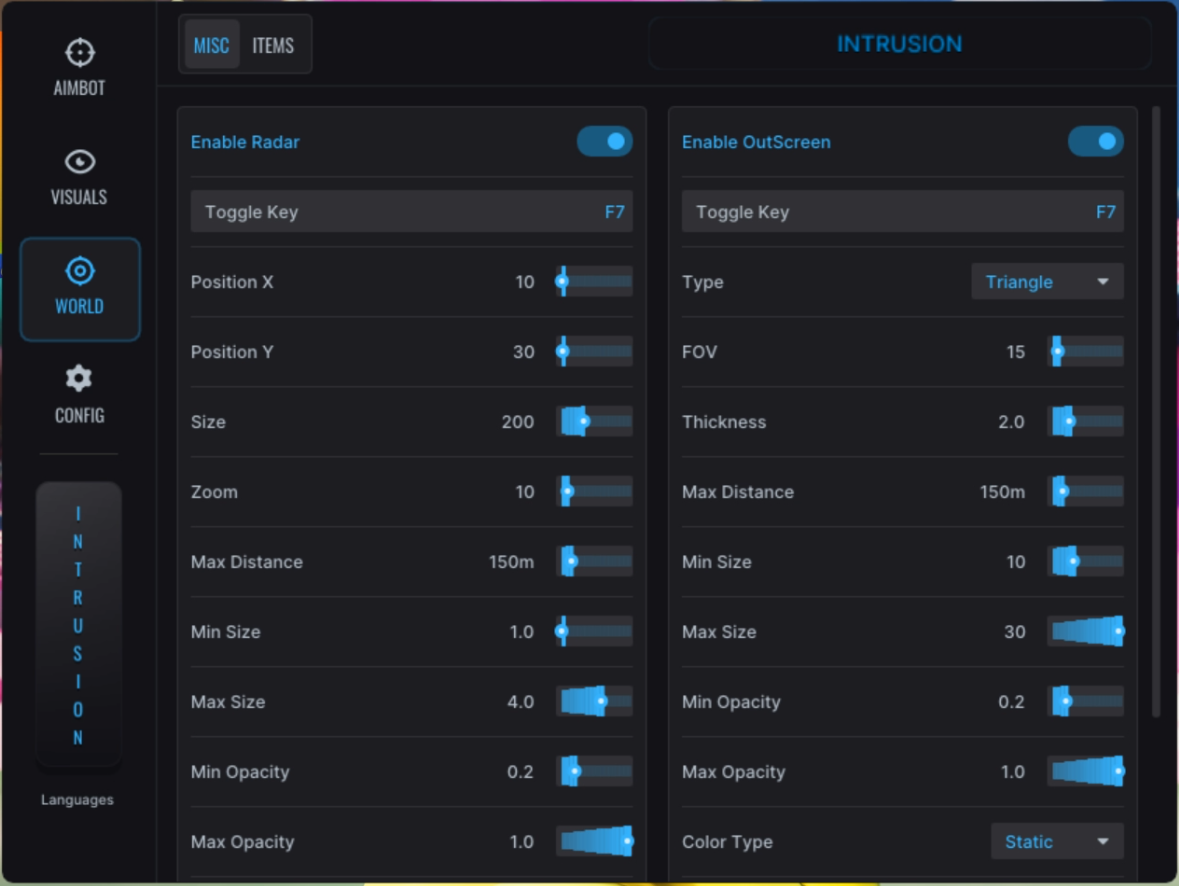Set the Radar Zoom slider
The height and width of the screenshot is (886, 1179).
coord(594,492)
